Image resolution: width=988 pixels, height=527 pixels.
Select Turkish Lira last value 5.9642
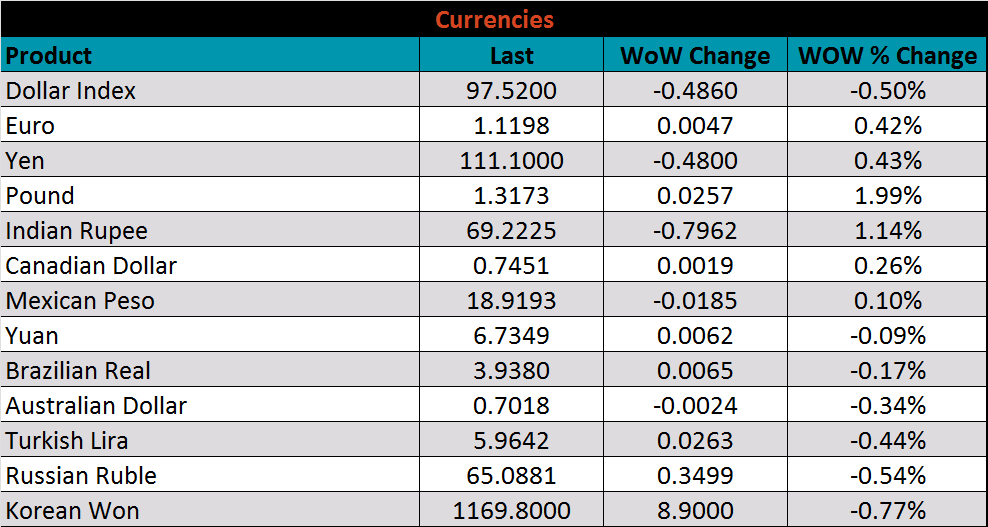[x=511, y=441]
